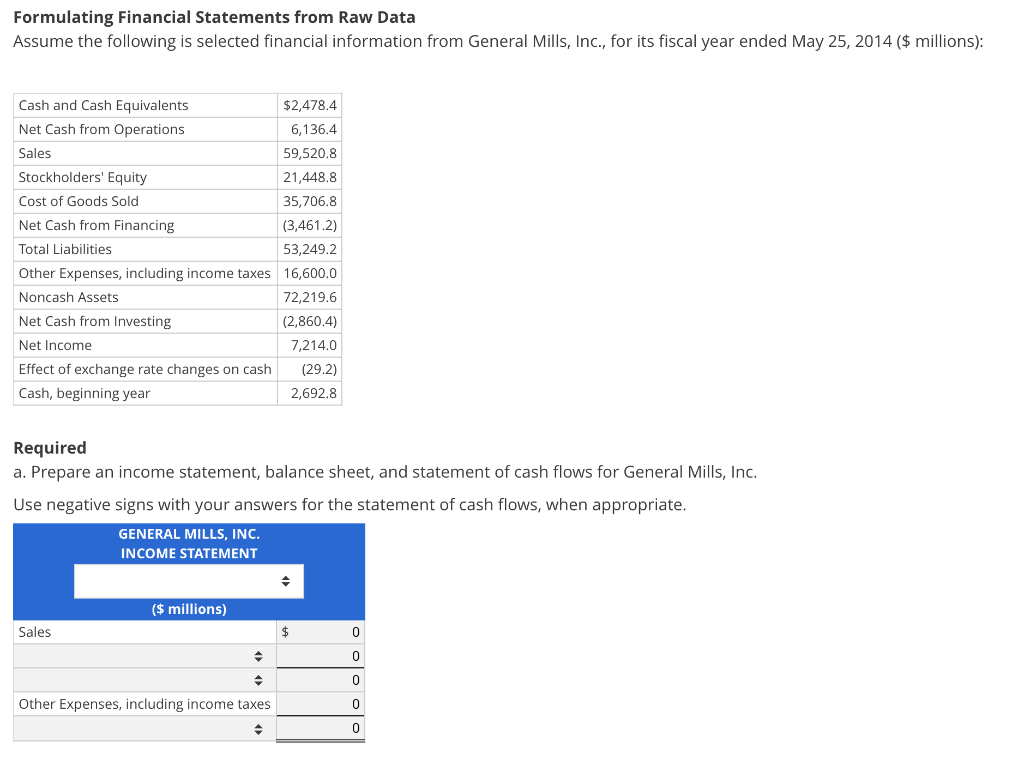Click the second row amount field

pyautogui.click(x=320, y=656)
